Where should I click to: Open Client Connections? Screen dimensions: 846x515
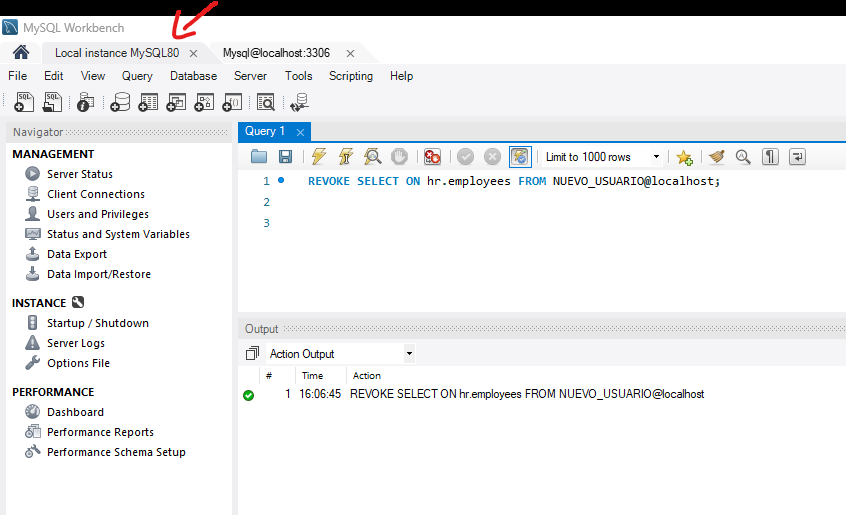click(95, 194)
